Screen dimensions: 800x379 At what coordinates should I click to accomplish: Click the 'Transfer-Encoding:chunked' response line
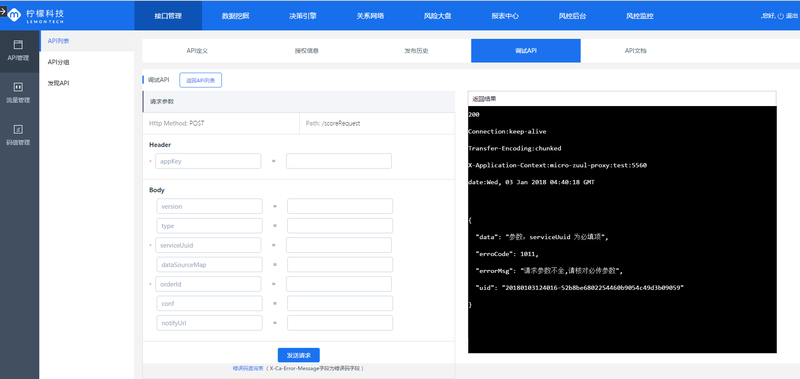coord(515,148)
